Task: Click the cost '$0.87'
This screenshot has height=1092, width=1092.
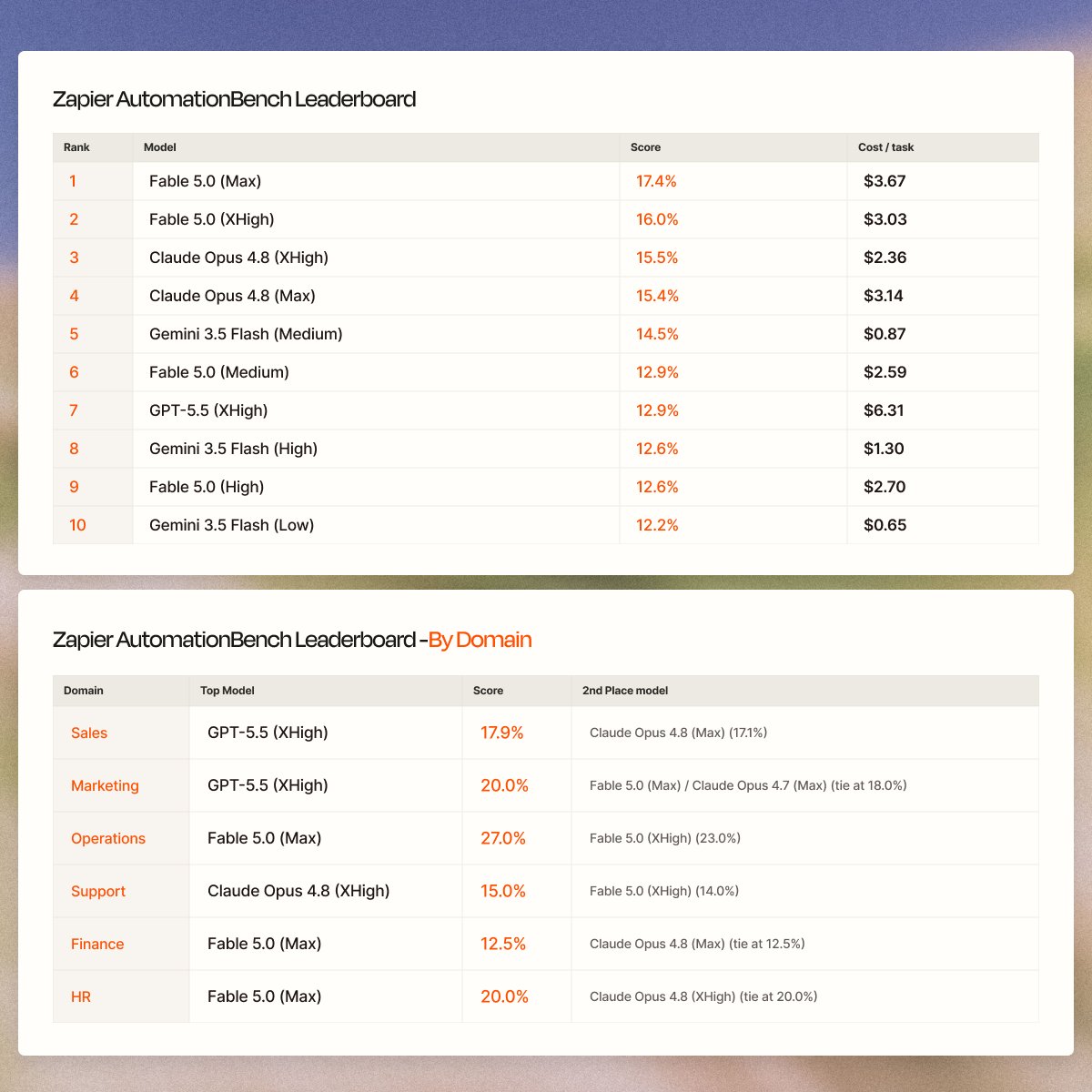Action: pos(885,334)
